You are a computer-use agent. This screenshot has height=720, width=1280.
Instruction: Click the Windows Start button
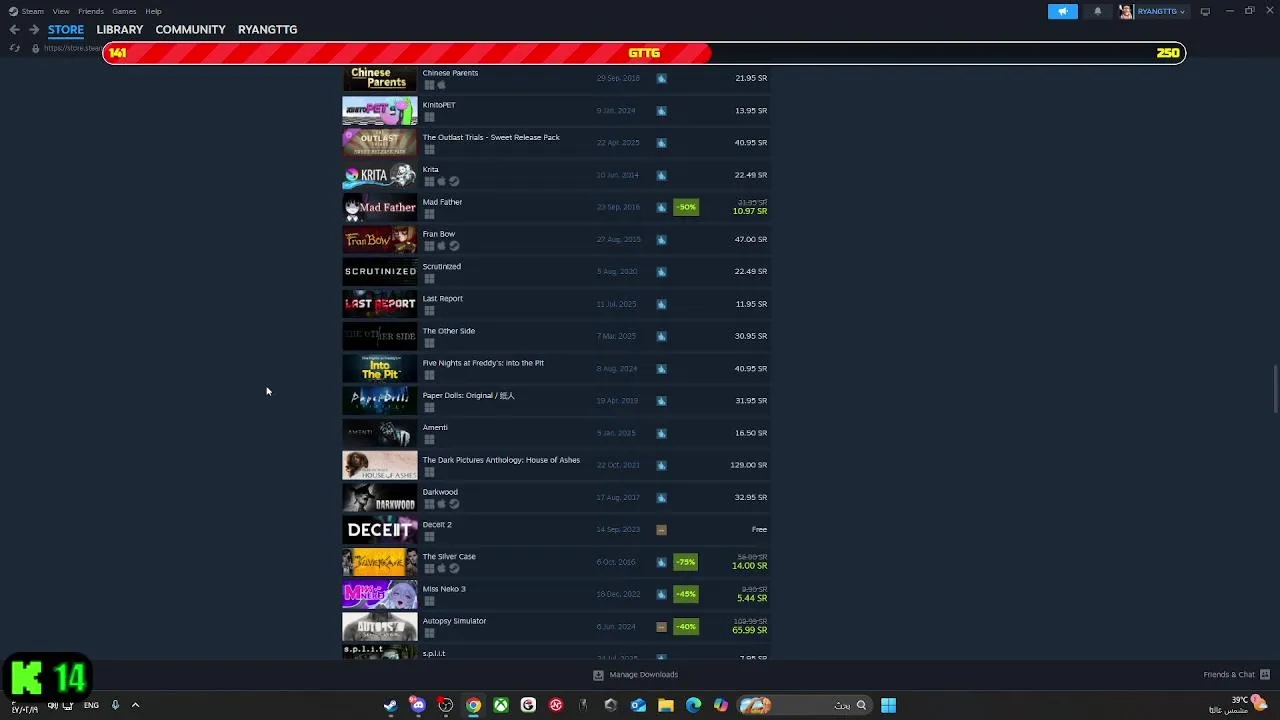coord(888,705)
